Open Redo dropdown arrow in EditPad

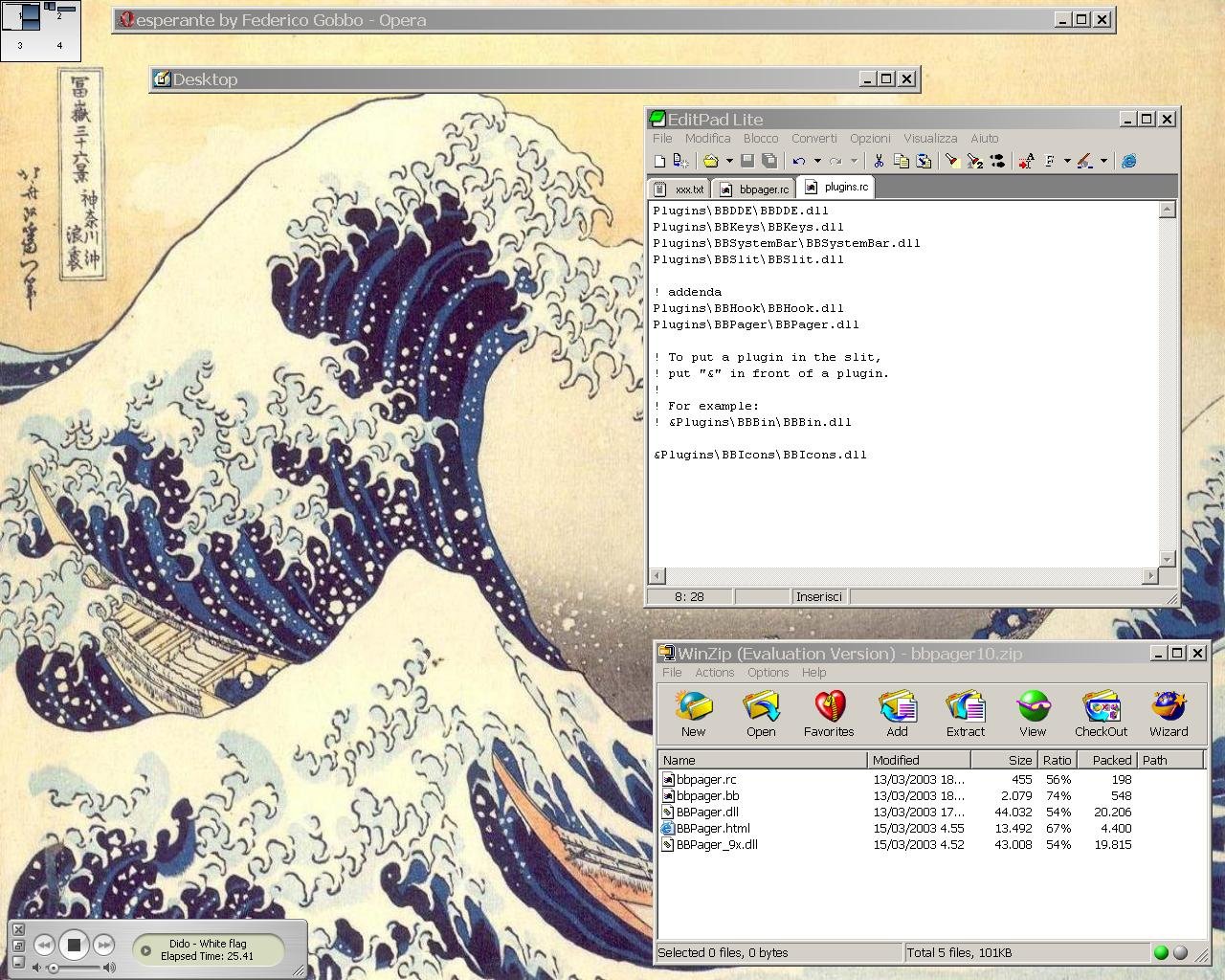854,162
